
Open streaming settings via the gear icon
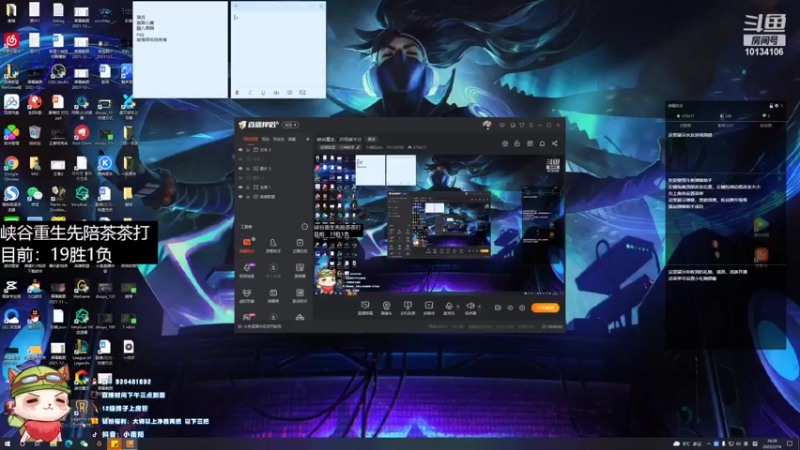pyautogui.click(x=522, y=308)
